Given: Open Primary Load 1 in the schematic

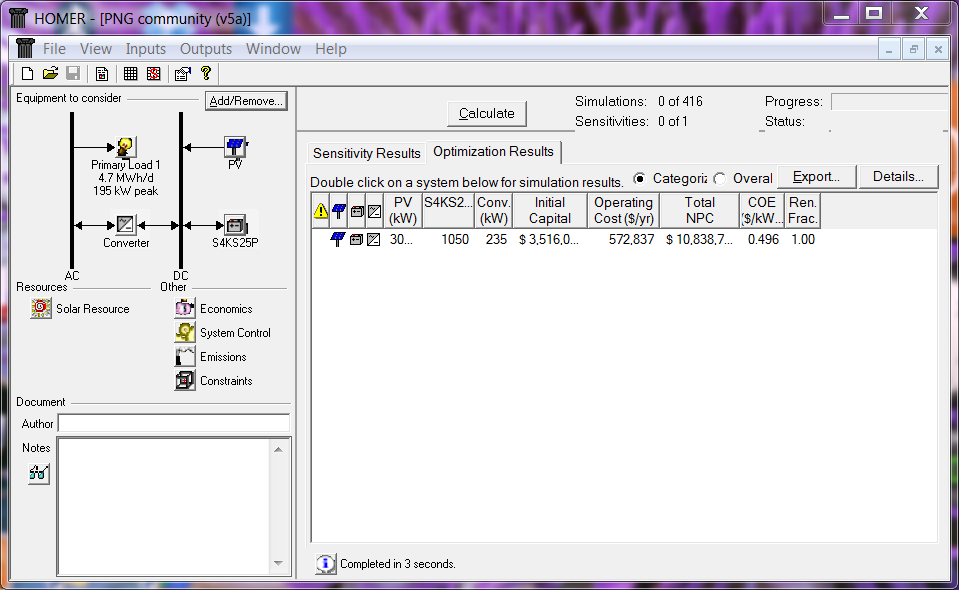Looking at the screenshot, I should coord(127,147).
